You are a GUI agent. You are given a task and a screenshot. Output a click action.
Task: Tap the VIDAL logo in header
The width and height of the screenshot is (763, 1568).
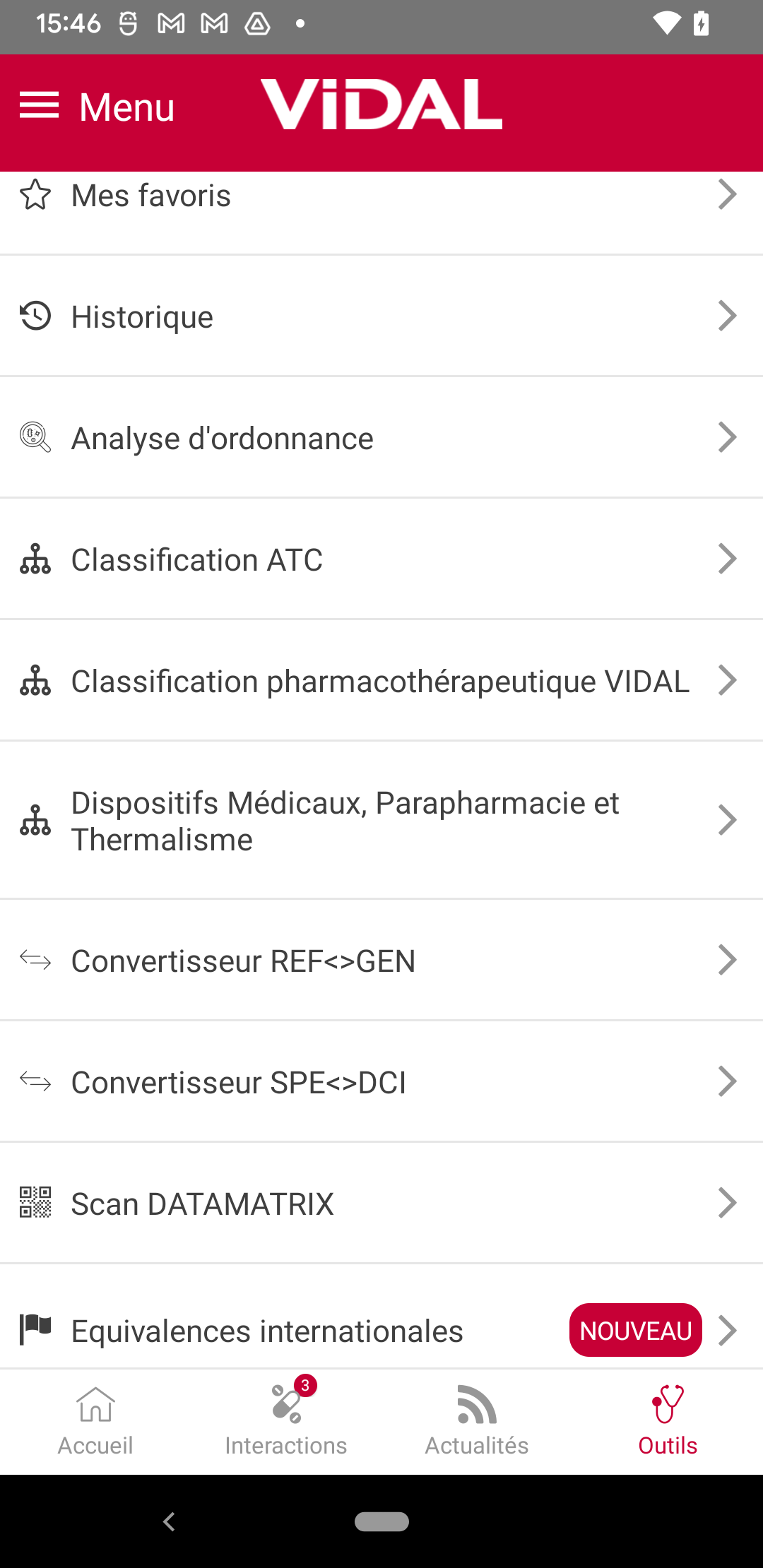(381, 105)
